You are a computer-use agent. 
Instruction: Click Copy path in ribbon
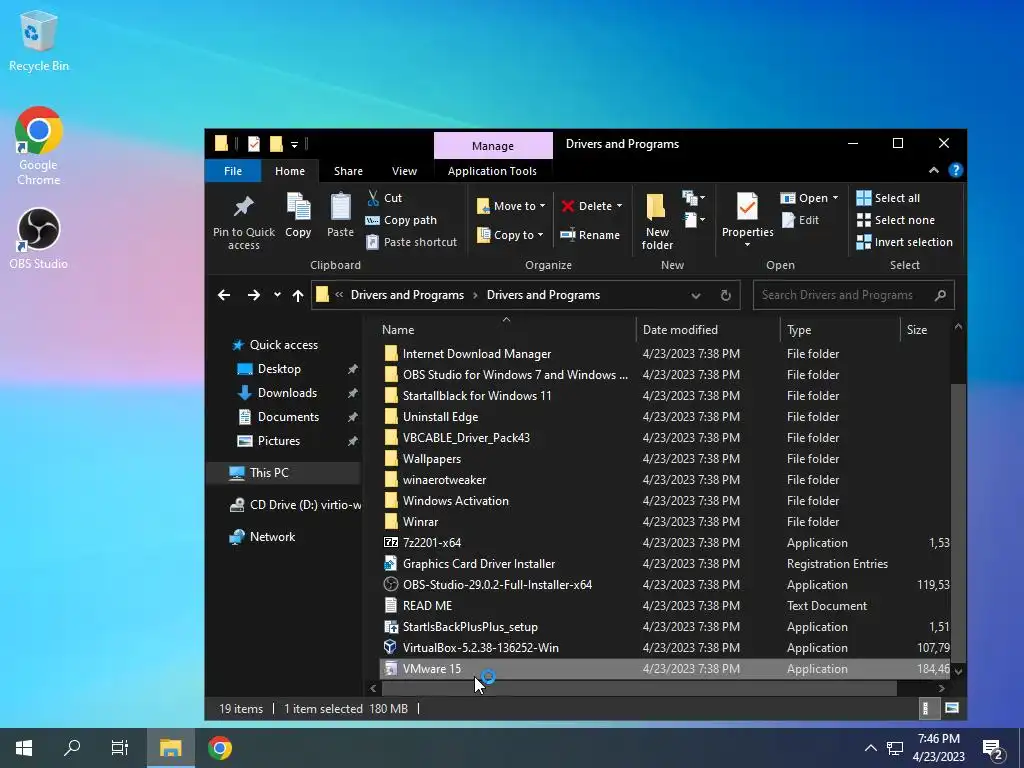(401, 220)
